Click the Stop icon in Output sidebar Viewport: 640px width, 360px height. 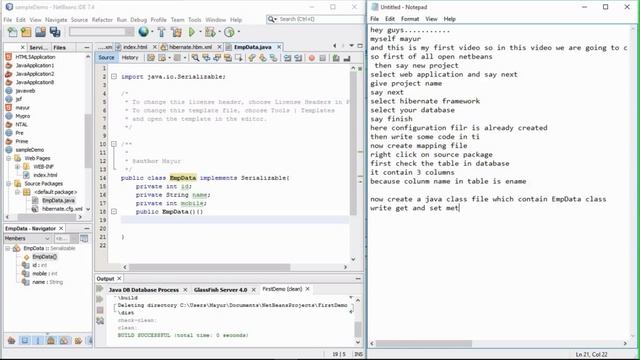pyautogui.click(x=100, y=310)
